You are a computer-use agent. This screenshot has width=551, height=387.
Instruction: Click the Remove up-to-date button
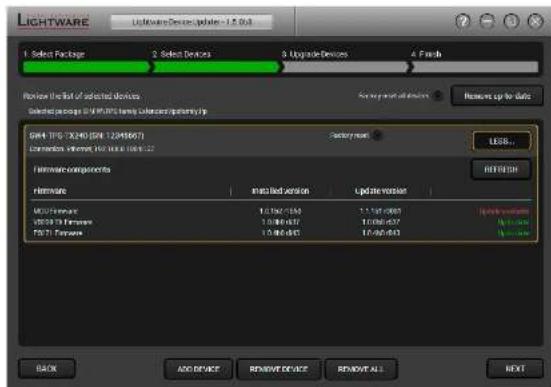[x=497, y=96]
